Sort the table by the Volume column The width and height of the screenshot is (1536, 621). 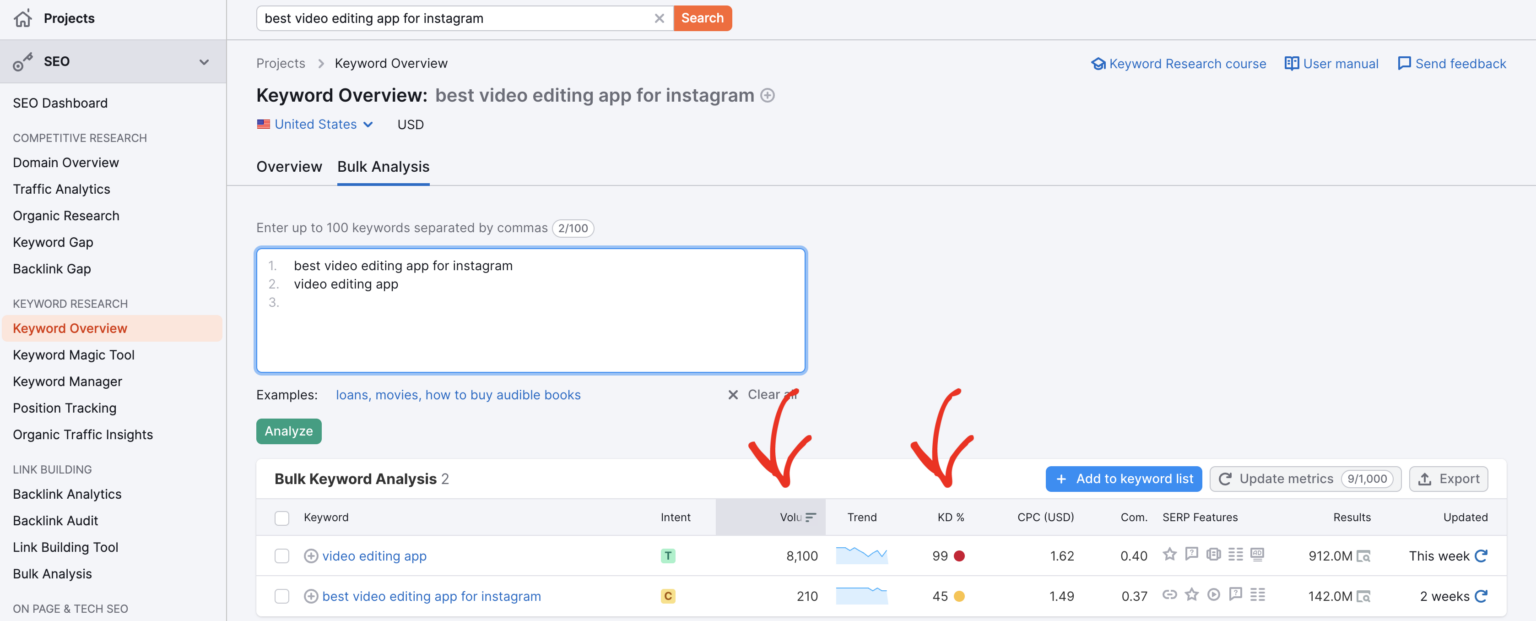coord(793,517)
